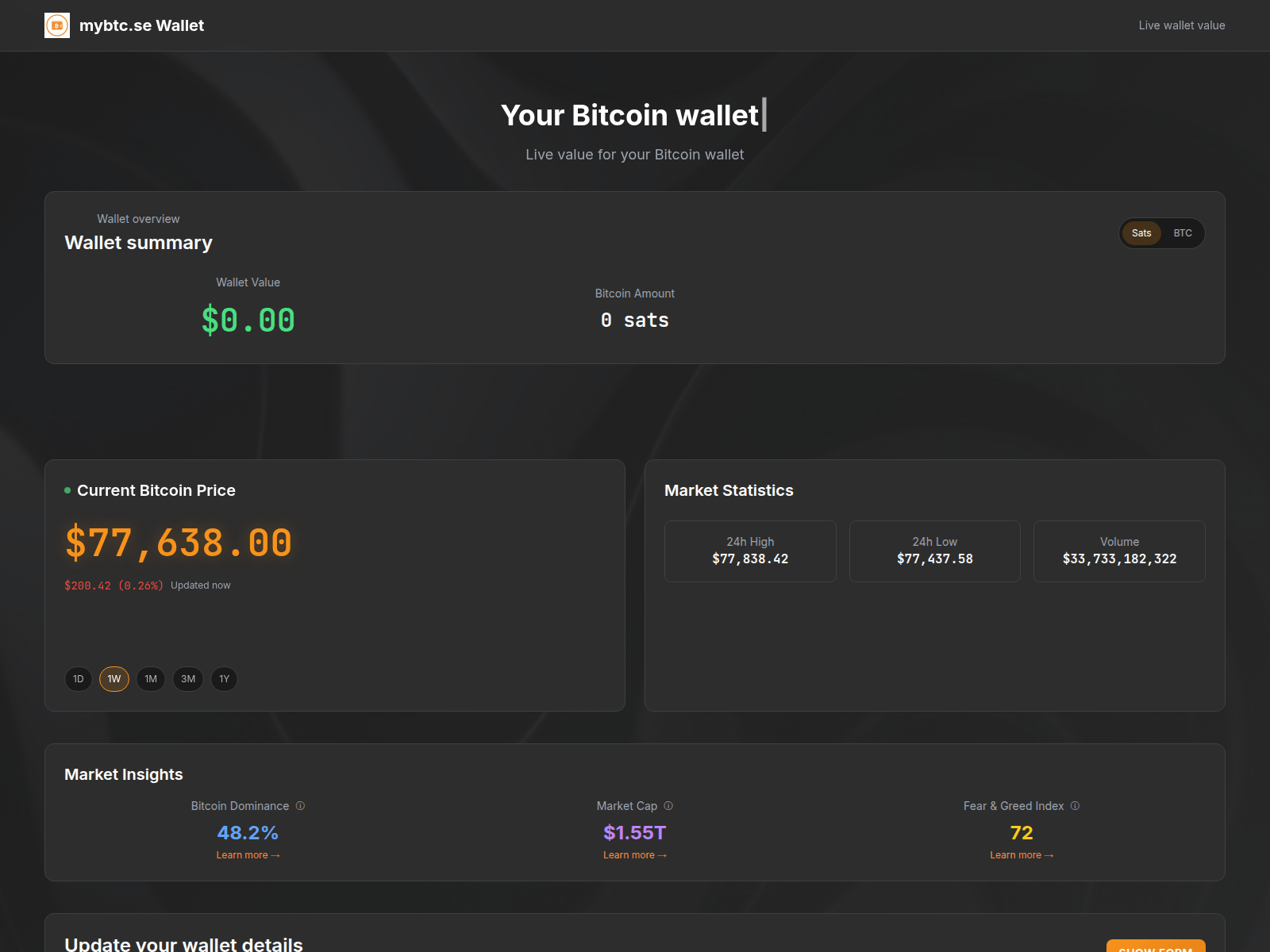Switch amount units to BTC

(x=1183, y=233)
